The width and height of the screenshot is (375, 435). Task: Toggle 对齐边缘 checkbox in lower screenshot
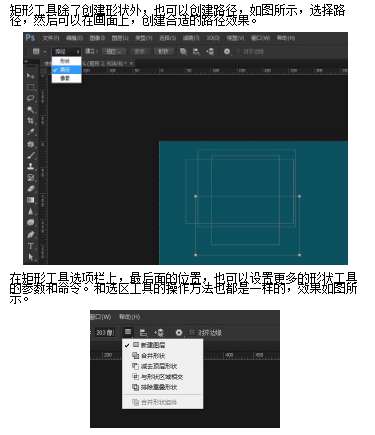[x=192, y=332]
